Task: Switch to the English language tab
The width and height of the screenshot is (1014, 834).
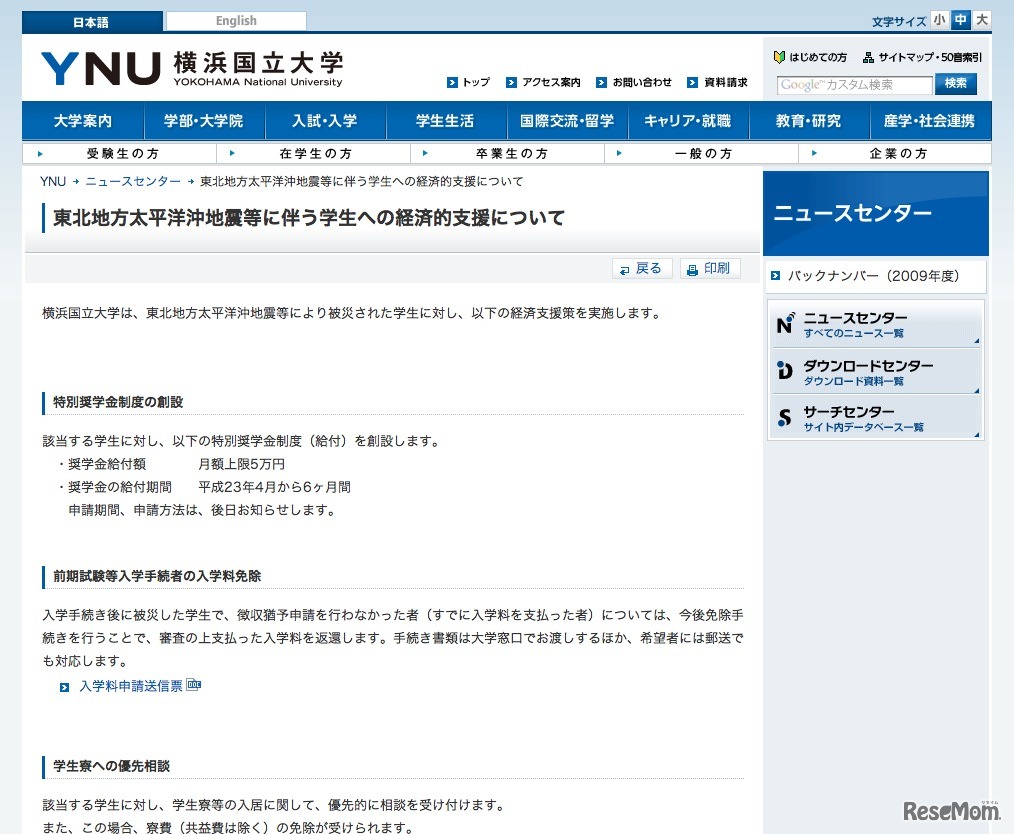Action: (x=236, y=21)
